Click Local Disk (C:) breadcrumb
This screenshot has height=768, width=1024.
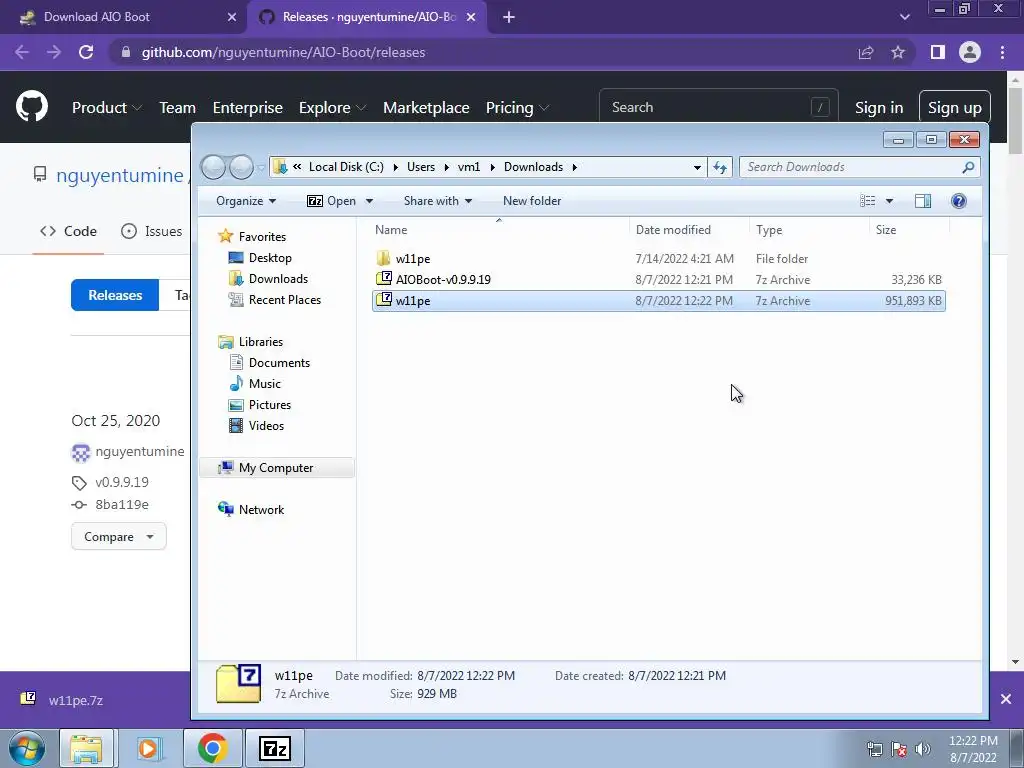(x=346, y=167)
